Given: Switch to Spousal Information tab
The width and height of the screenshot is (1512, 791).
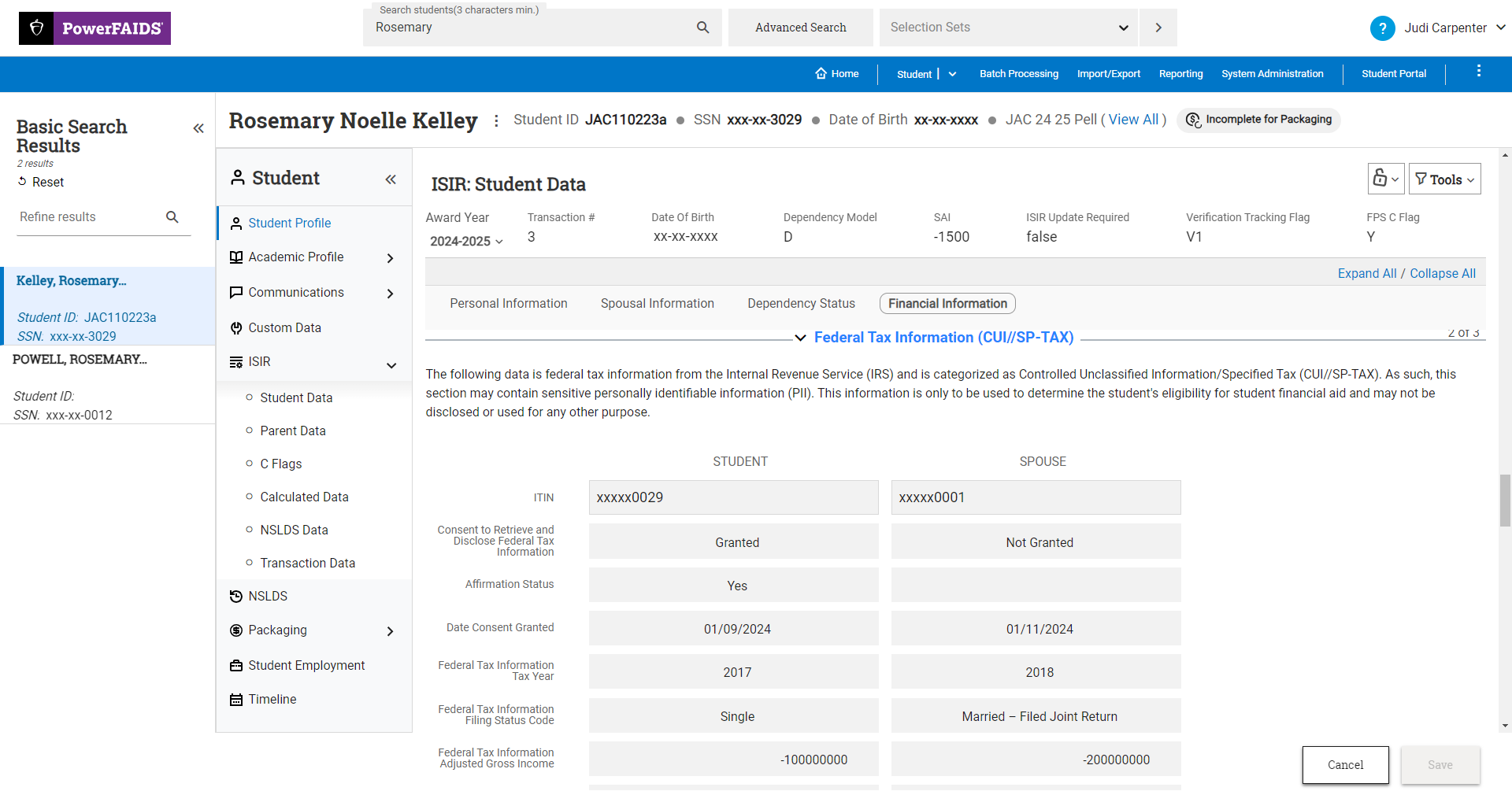Looking at the screenshot, I should click(x=657, y=304).
